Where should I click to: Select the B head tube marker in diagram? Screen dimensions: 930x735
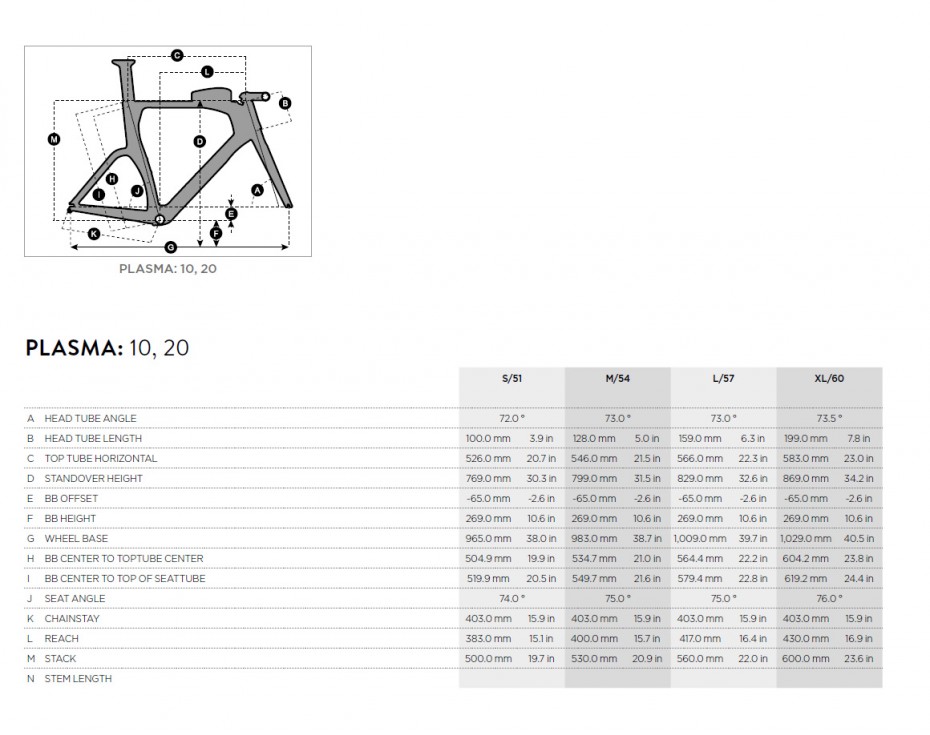point(285,103)
